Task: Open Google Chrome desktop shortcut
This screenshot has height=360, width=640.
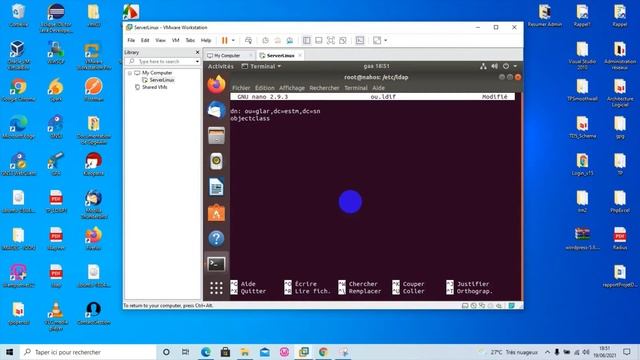Action: (x=18, y=90)
